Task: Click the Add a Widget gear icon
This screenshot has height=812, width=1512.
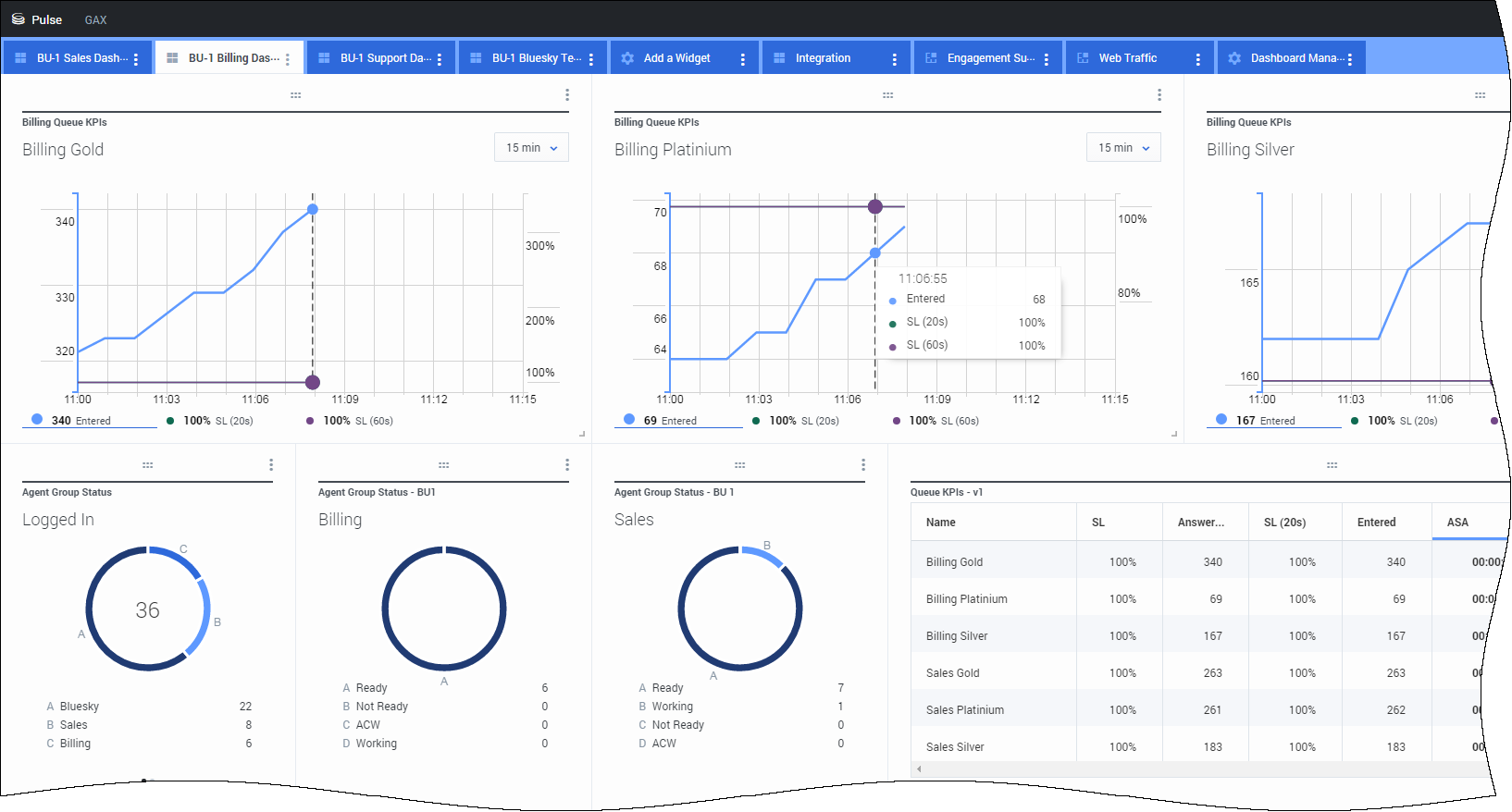Action: (627, 58)
